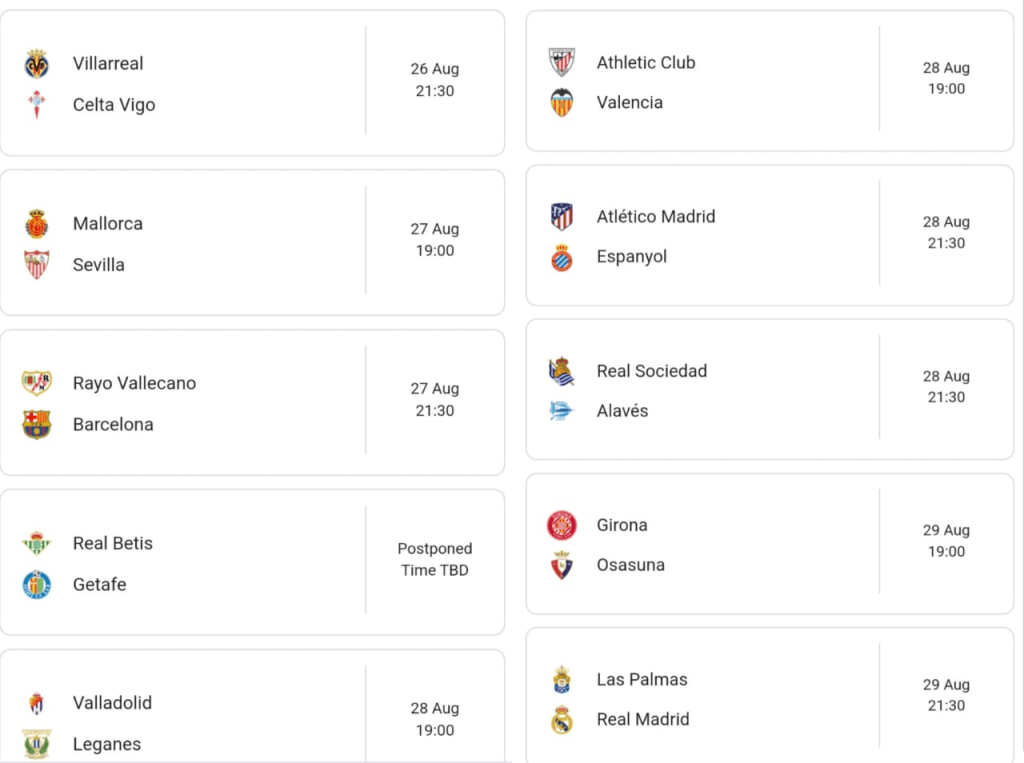Click the Barcelona club crest

click(x=37, y=424)
